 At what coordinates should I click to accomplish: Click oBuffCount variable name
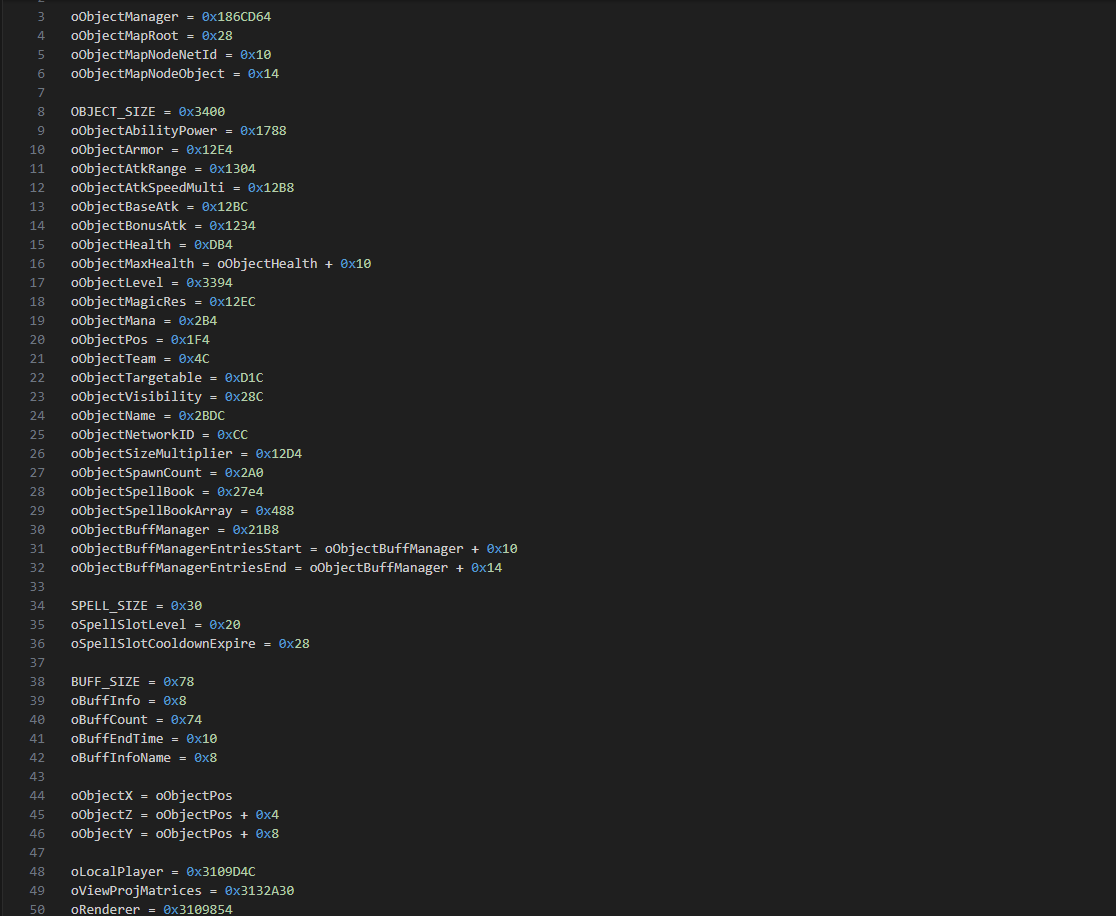(x=109, y=720)
